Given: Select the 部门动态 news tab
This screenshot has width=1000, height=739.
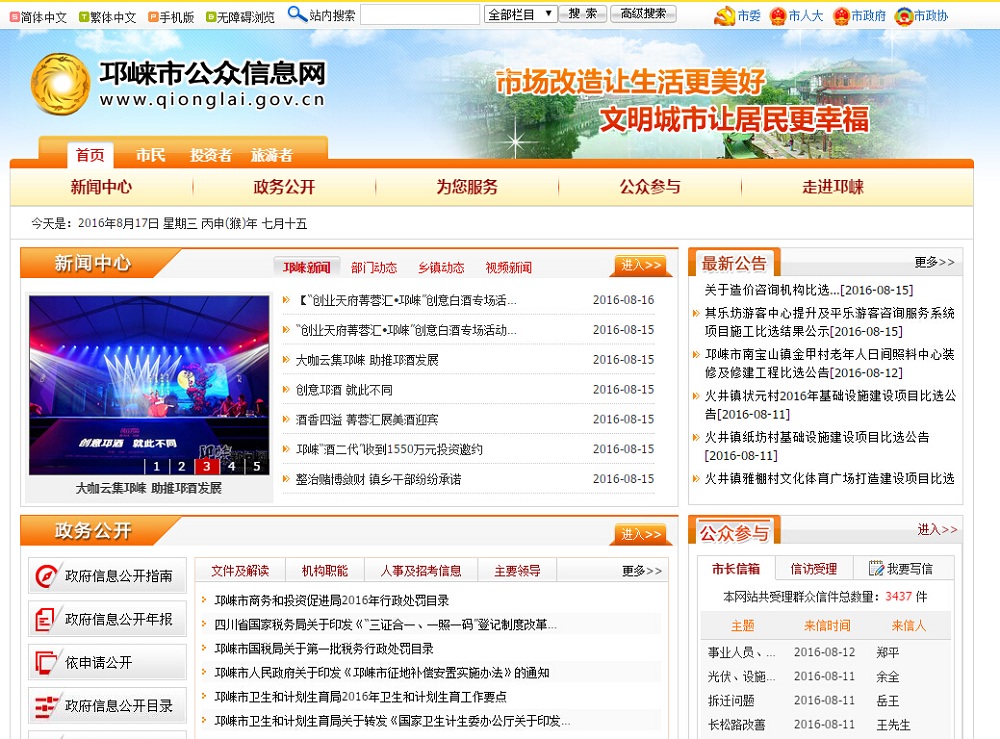Looking at the screenshot, I should tap(374, 267).
